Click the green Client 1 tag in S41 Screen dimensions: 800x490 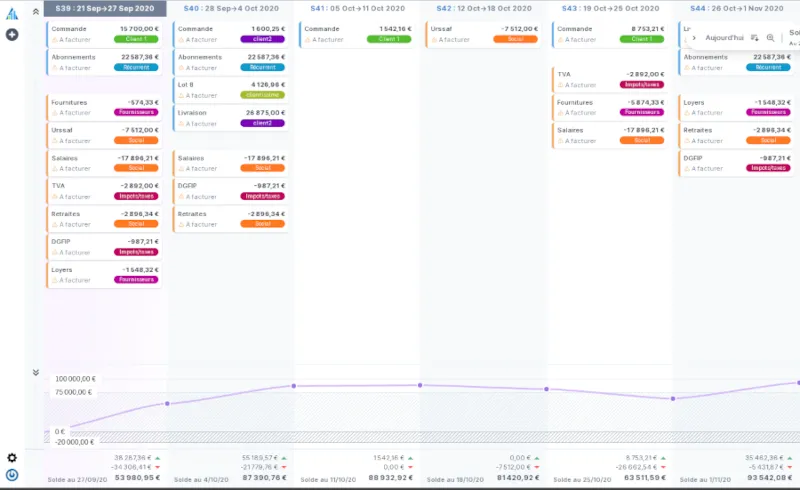pos(389,39)
